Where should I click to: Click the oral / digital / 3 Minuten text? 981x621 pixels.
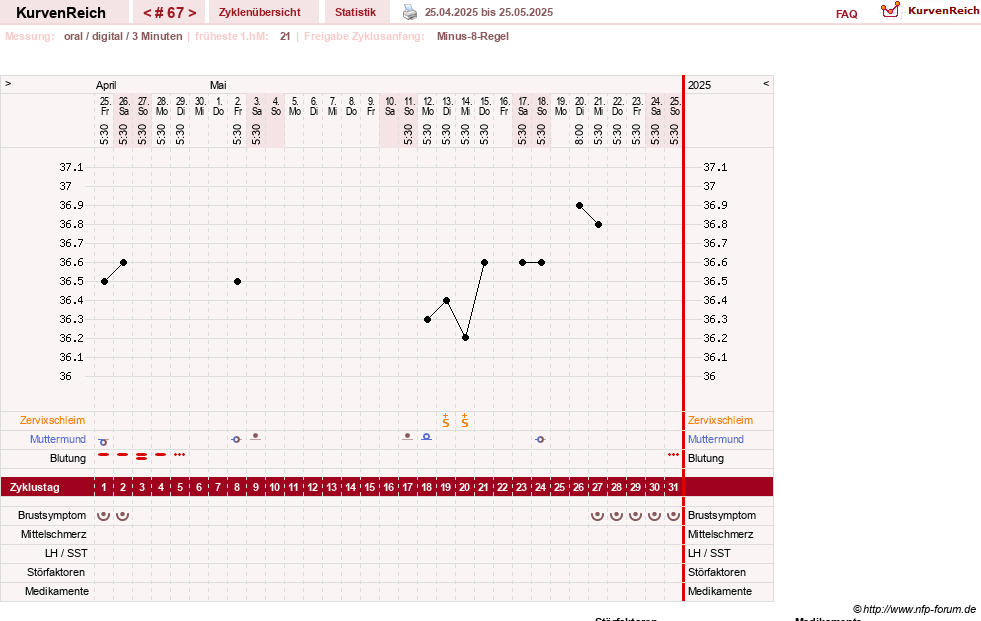(123, 36)
